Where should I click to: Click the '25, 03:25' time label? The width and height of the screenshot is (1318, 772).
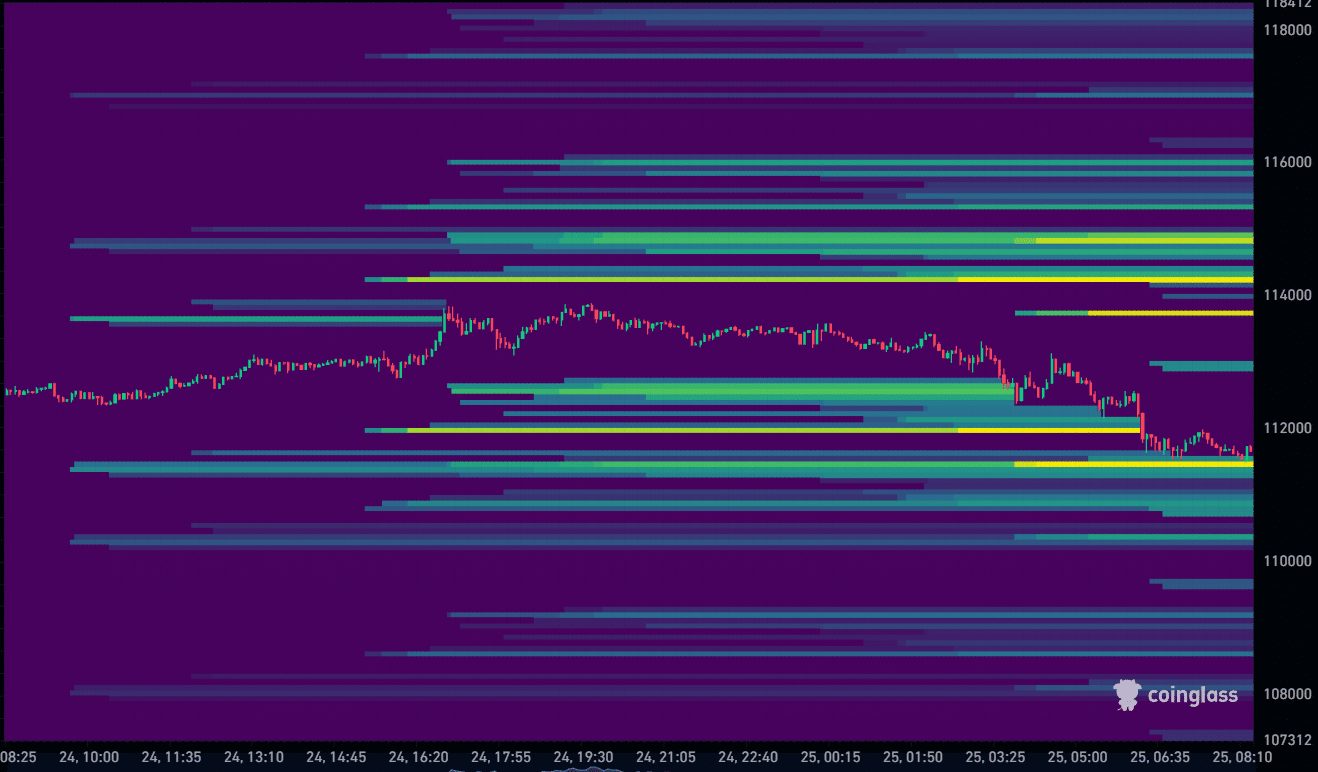pos(996,757)
